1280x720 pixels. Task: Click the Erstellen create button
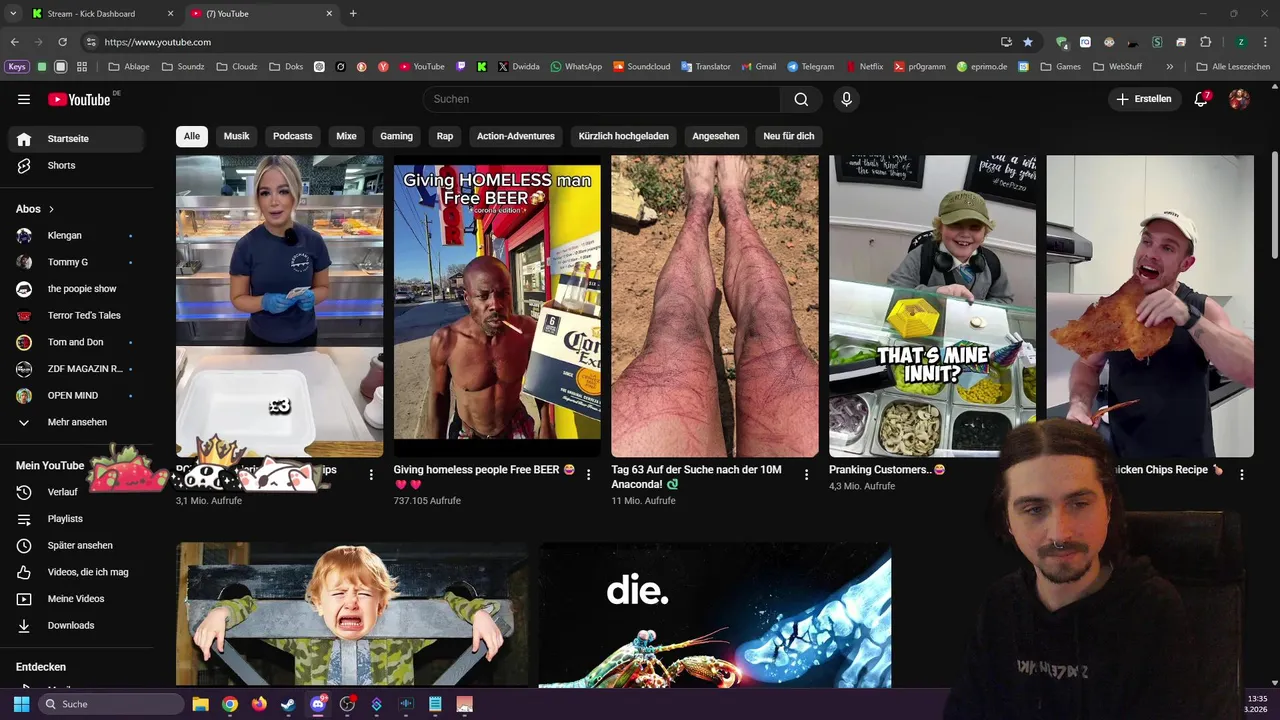1143,99
